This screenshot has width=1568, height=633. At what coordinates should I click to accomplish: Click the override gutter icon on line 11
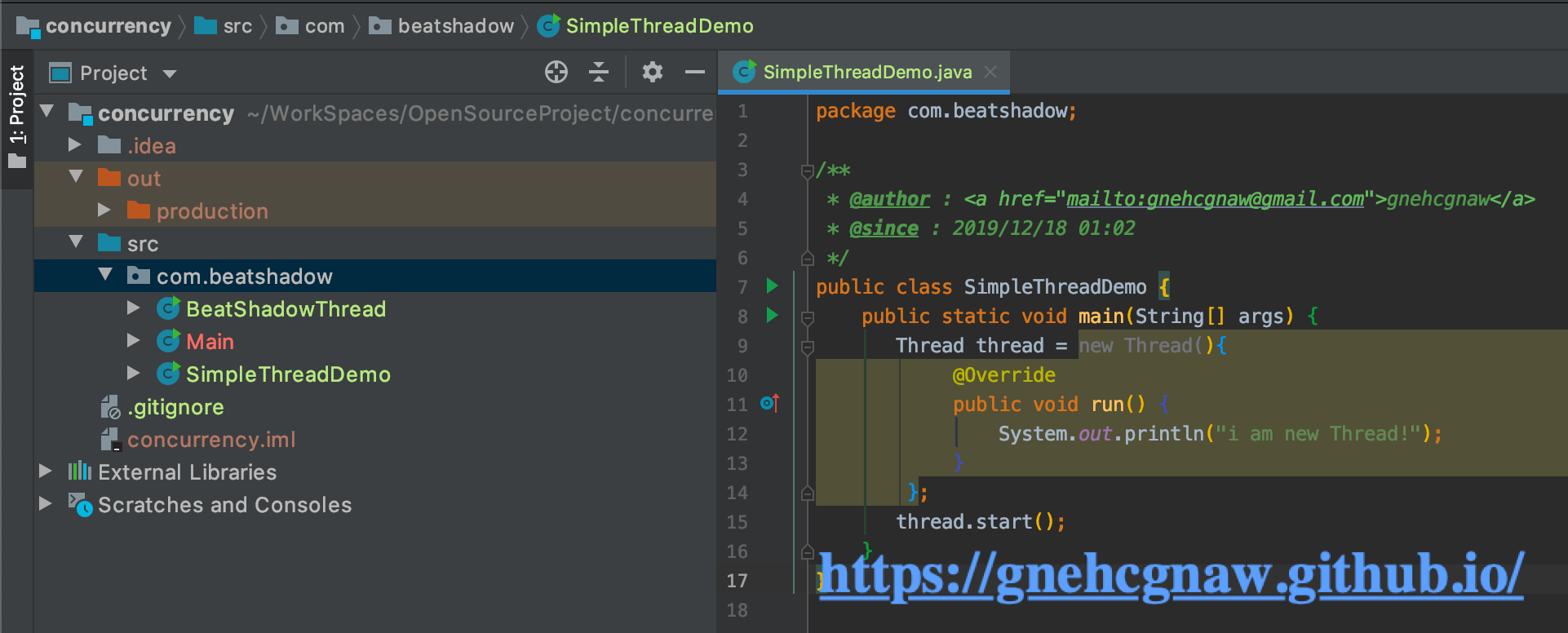[x=769, y=403]
